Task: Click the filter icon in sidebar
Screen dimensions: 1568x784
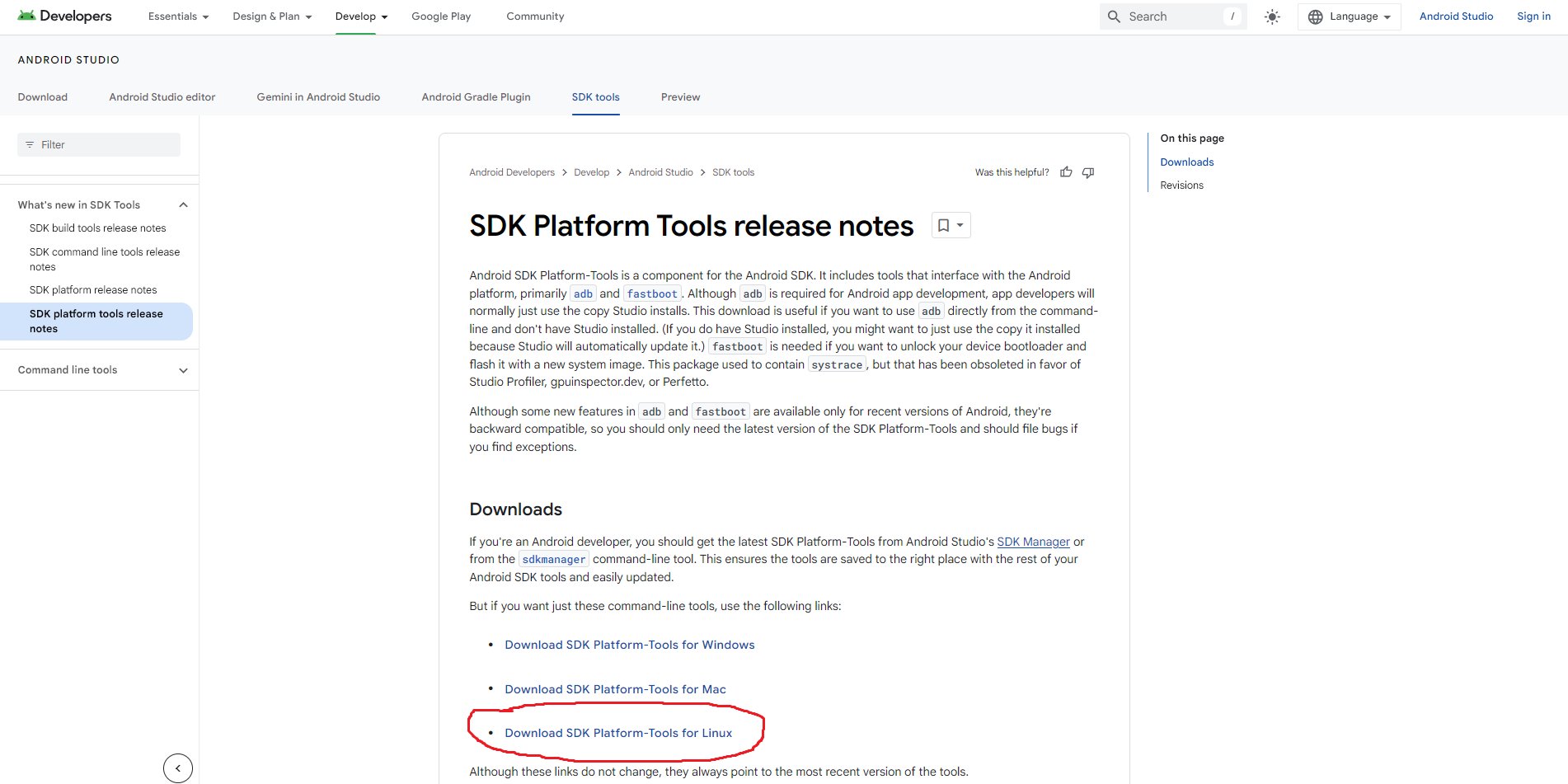Action: point(30,145)
